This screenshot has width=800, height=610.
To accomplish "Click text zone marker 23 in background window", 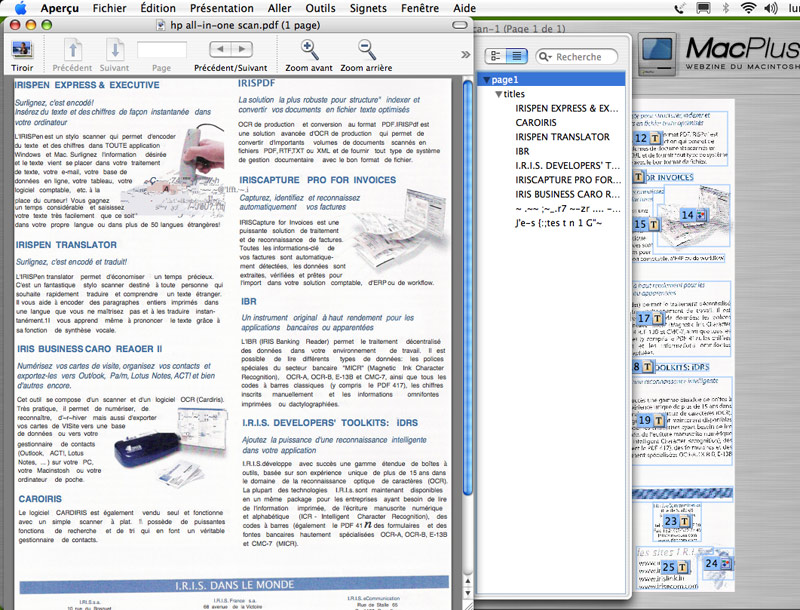I will click(677, 521).
